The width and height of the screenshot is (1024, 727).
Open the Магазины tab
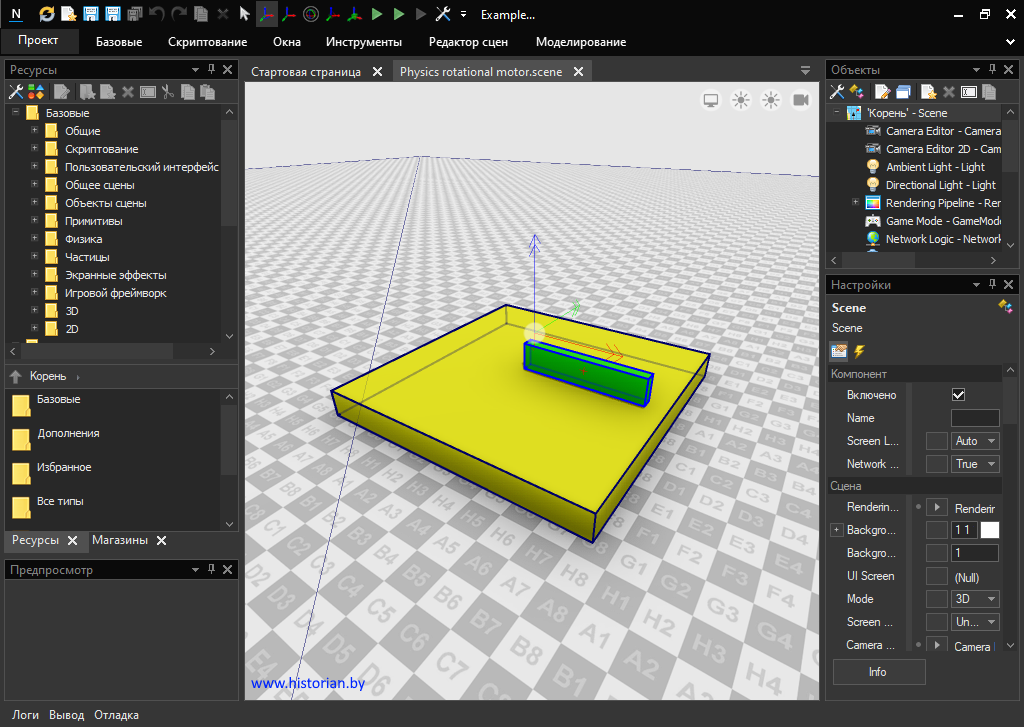[119, 540]
